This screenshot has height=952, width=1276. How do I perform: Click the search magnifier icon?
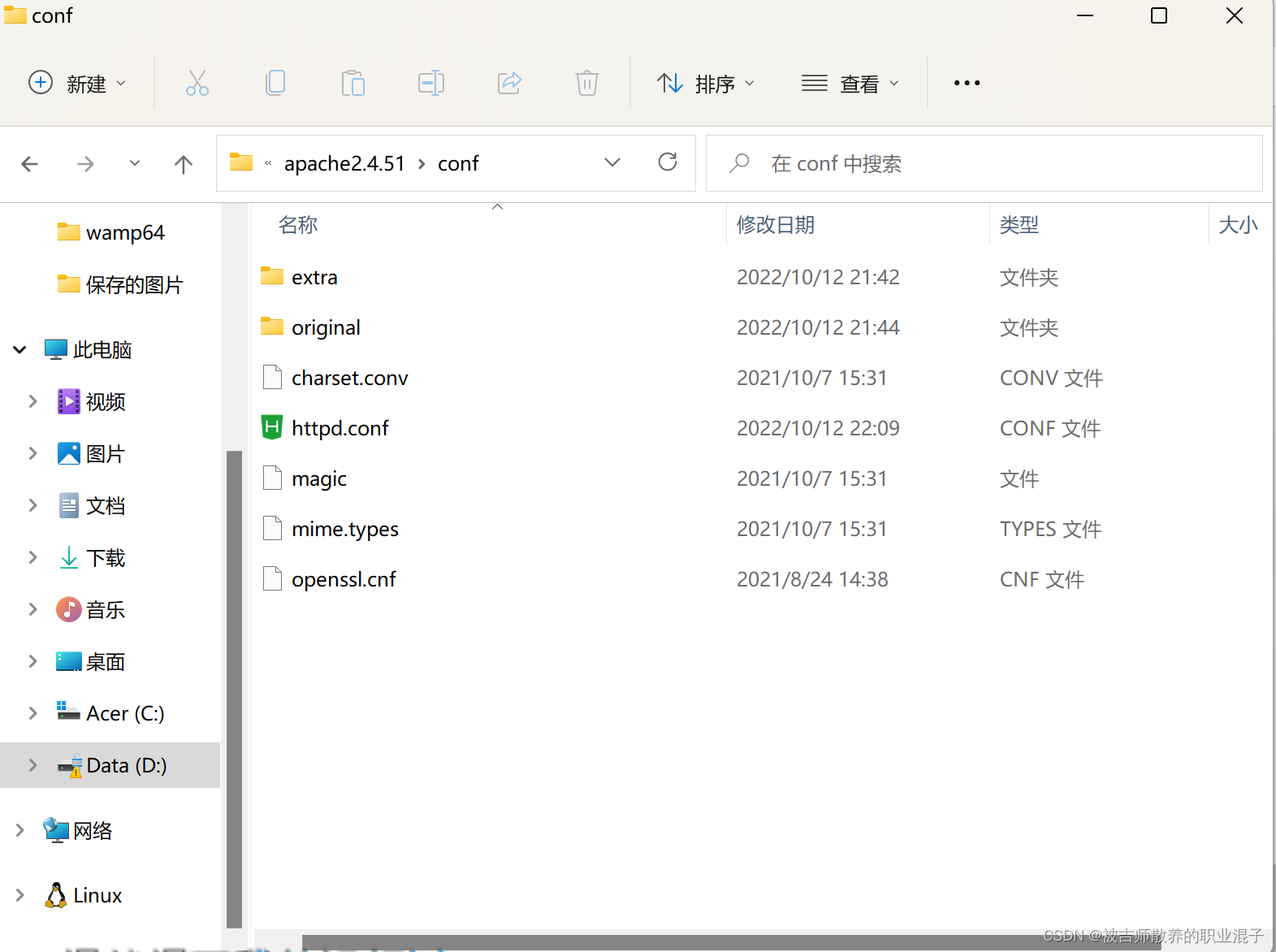click(x=739, y=163)
